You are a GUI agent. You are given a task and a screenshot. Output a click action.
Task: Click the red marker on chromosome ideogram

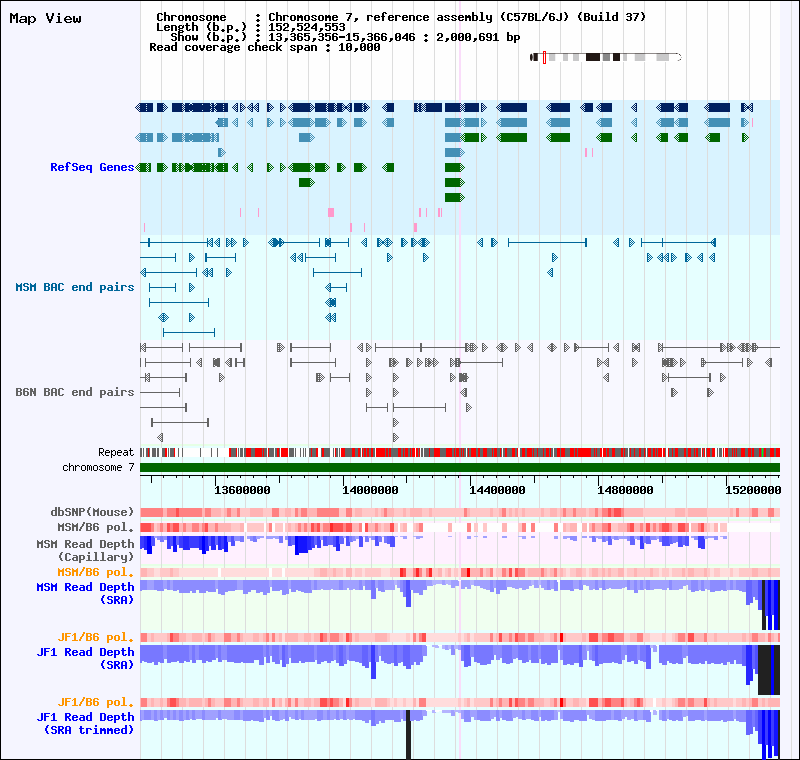[x=544, y=57]
